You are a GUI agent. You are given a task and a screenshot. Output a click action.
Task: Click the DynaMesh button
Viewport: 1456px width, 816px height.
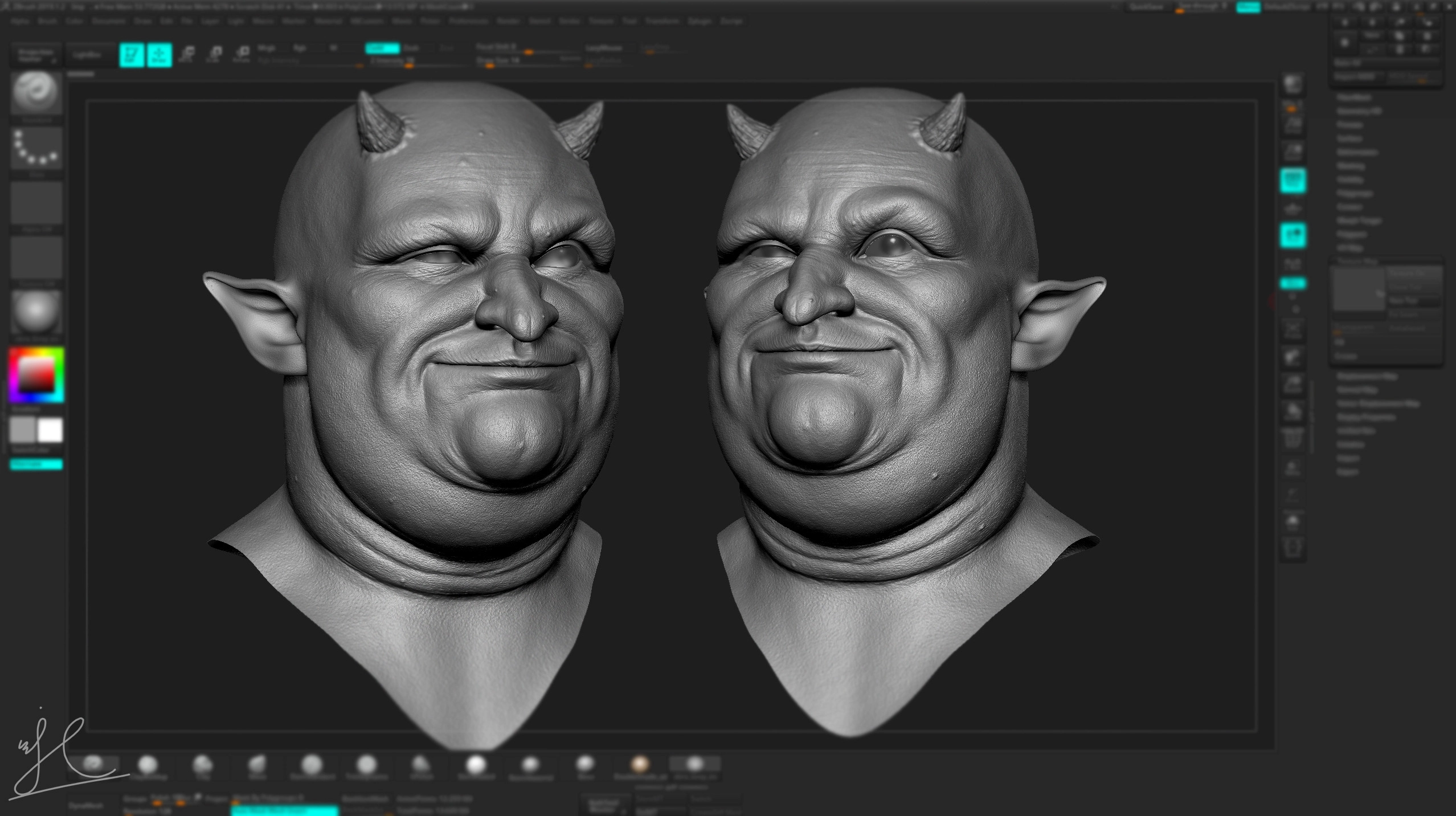[x=87, y=806]
